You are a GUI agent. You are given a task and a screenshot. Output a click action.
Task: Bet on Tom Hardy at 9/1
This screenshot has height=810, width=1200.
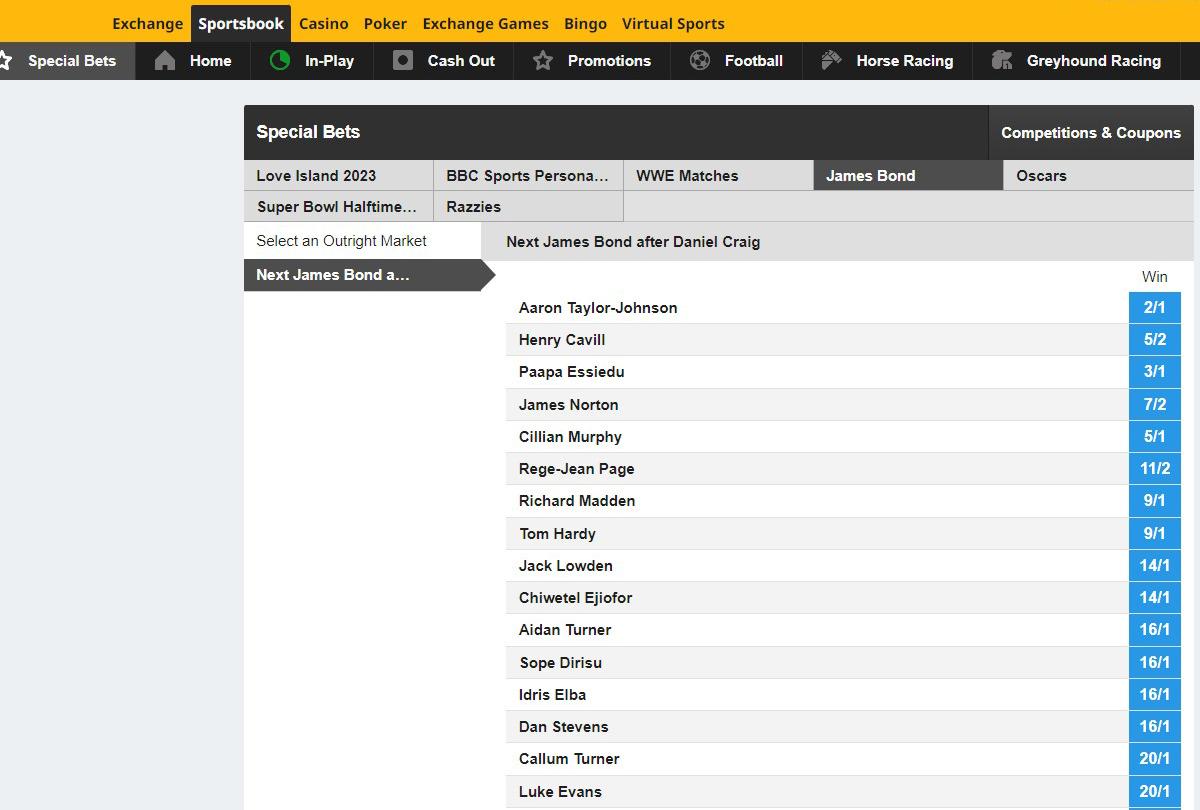(x=1155, y=533)
